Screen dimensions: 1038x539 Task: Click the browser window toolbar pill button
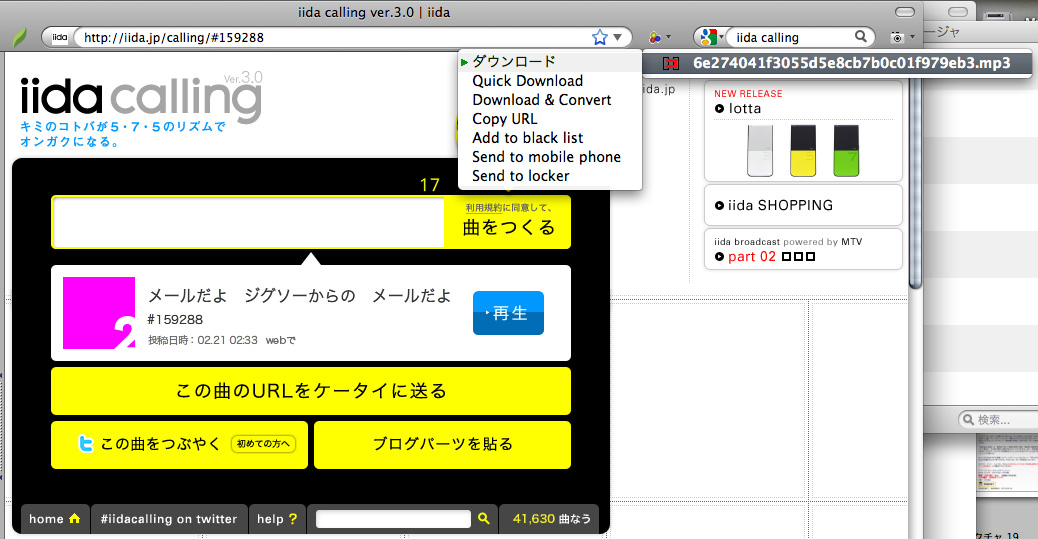pos(904,12)
